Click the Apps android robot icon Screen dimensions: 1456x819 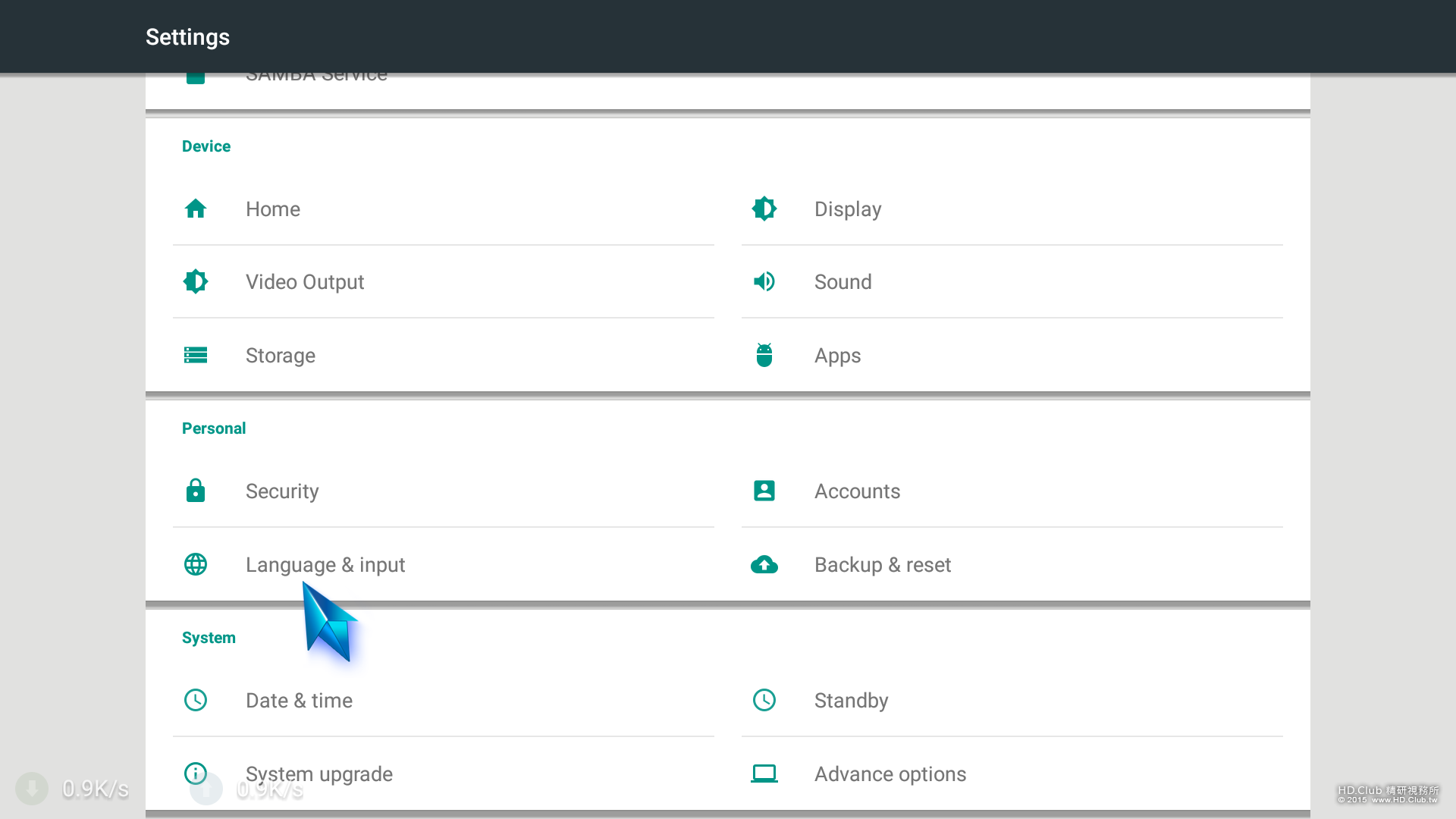764,355
